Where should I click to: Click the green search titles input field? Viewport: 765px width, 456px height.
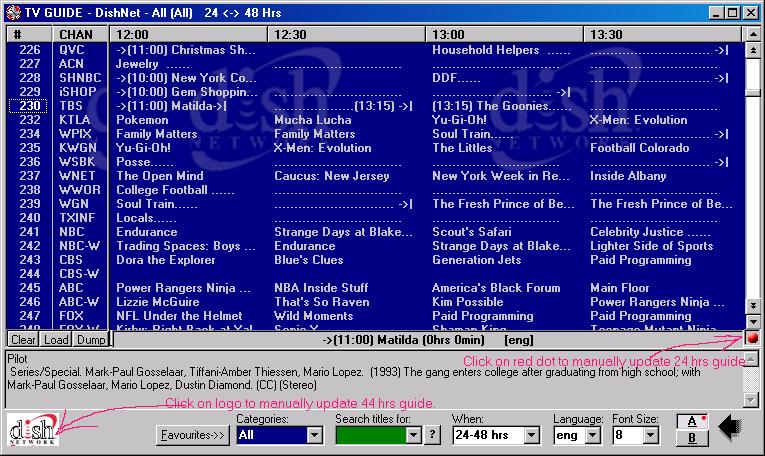[371, 435]
